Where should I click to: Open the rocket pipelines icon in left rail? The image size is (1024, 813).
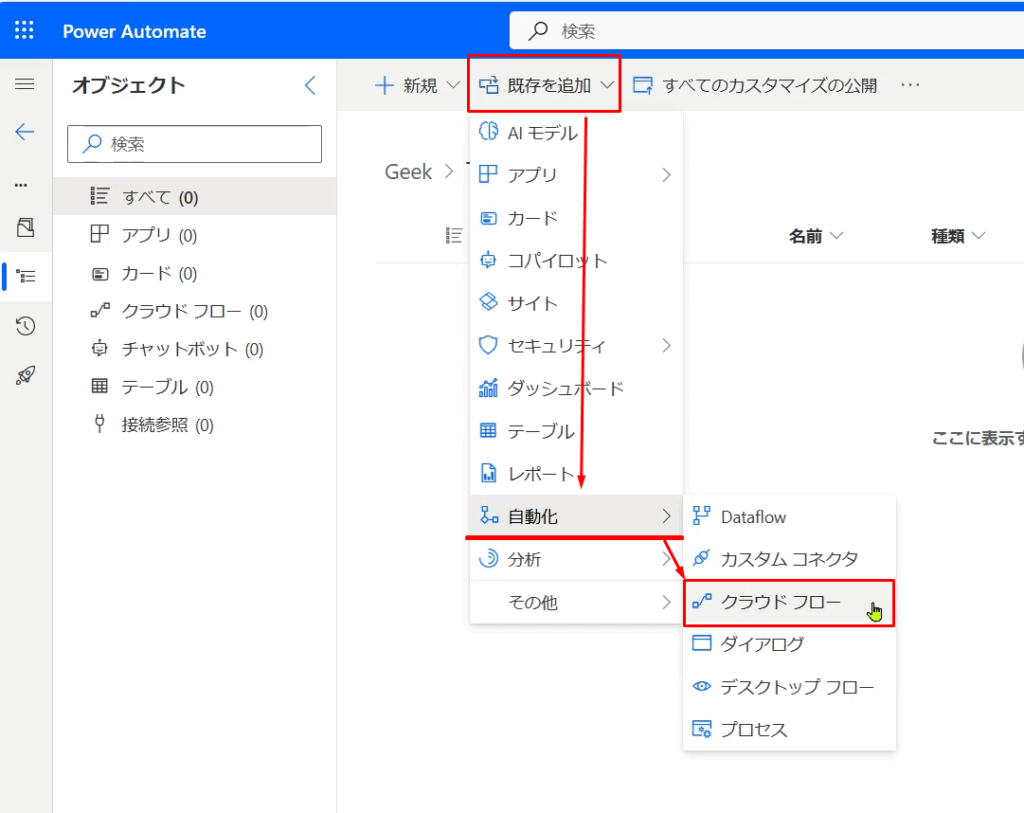coord(25,375)
